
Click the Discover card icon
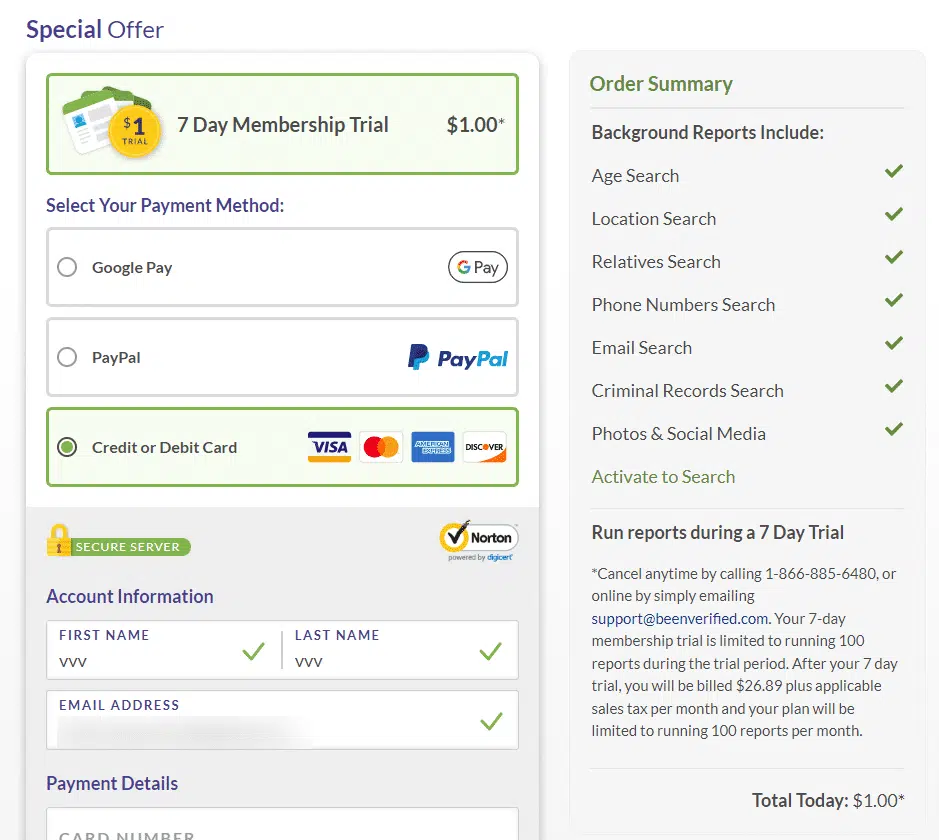[x=485, y=447]
